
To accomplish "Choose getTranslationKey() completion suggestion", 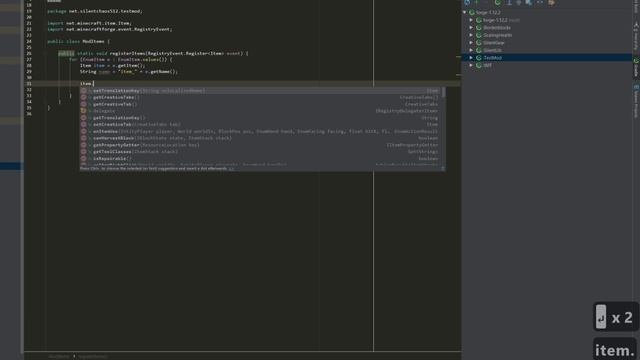I will (x=260, y=118).
